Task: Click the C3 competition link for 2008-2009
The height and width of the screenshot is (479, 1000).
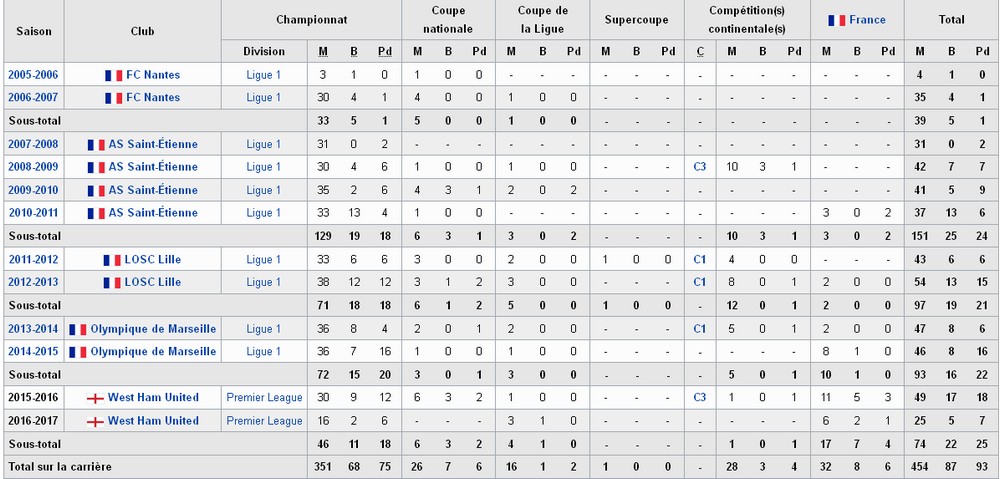Action: coord(700,167)
